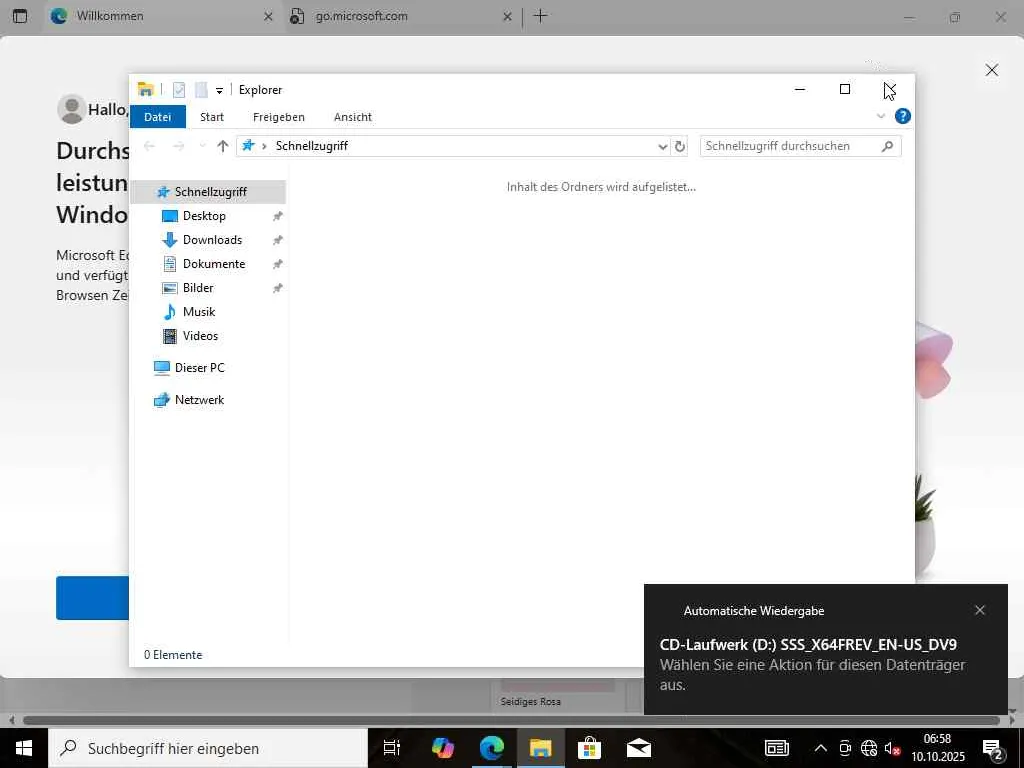Viewport: 1024px width, 768px height.
Task: Open the Action Center notifications icon
Action: tap(993, 750)
